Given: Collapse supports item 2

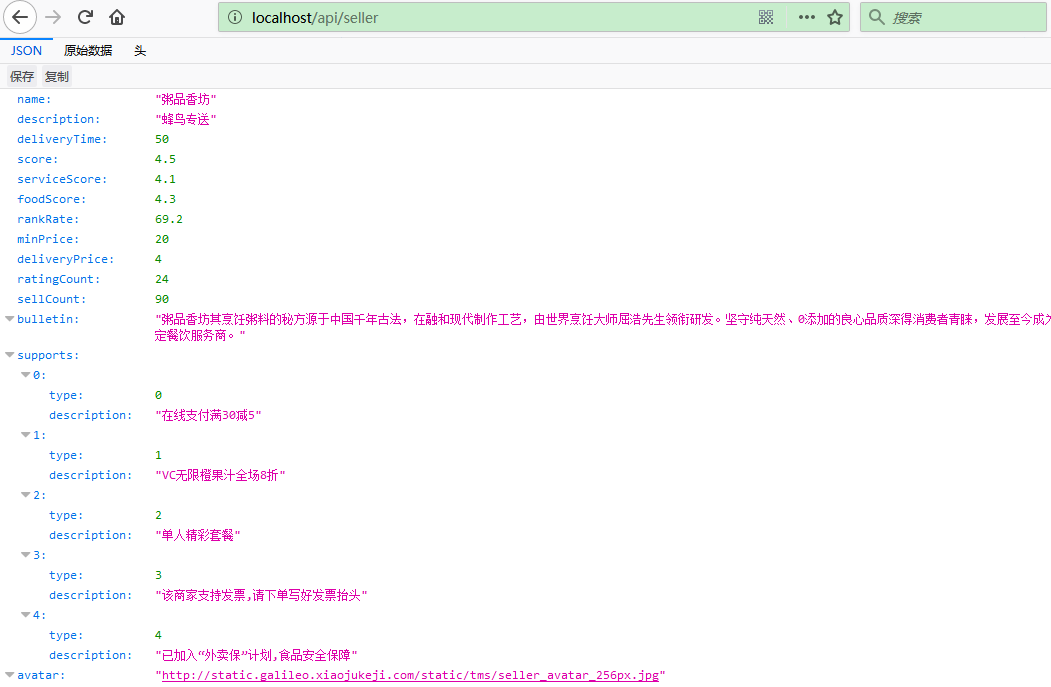Looking at the screenshot, I should pyautogui.click(x=26, y=495).
